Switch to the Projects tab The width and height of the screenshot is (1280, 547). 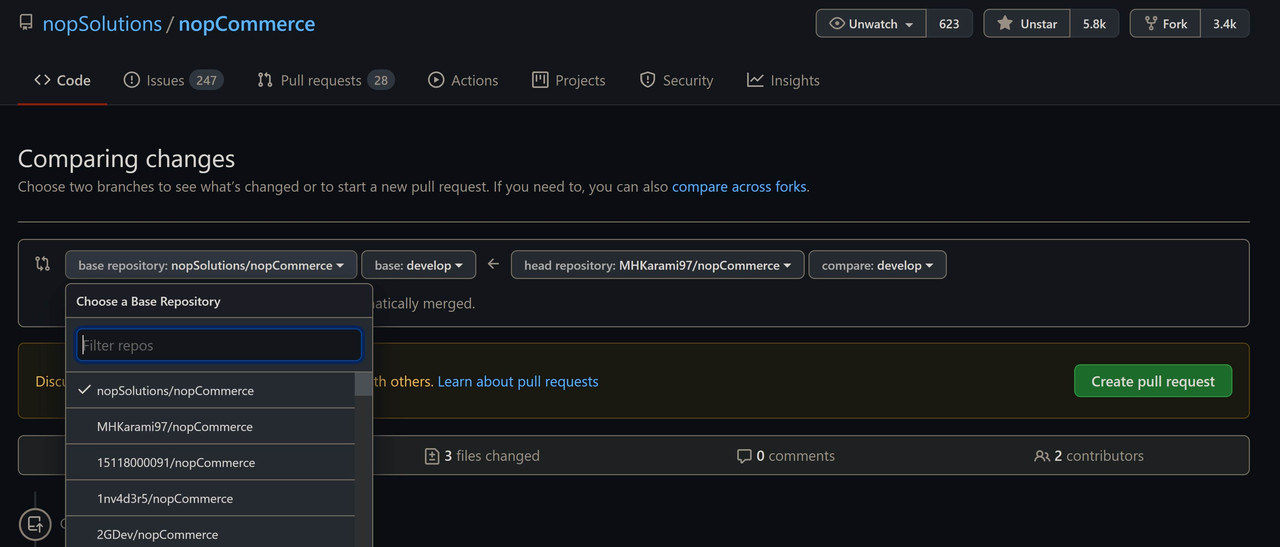tap(568, 80)
